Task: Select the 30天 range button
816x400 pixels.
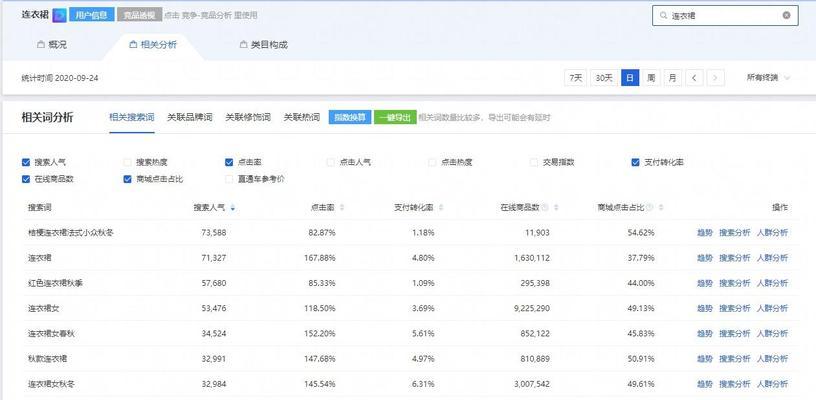Action: (x=604, y=78)
